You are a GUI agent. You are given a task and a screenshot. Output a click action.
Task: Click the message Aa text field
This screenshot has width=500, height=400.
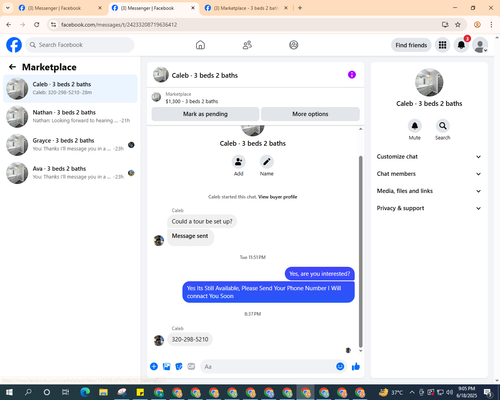click(x=268, y=367)
